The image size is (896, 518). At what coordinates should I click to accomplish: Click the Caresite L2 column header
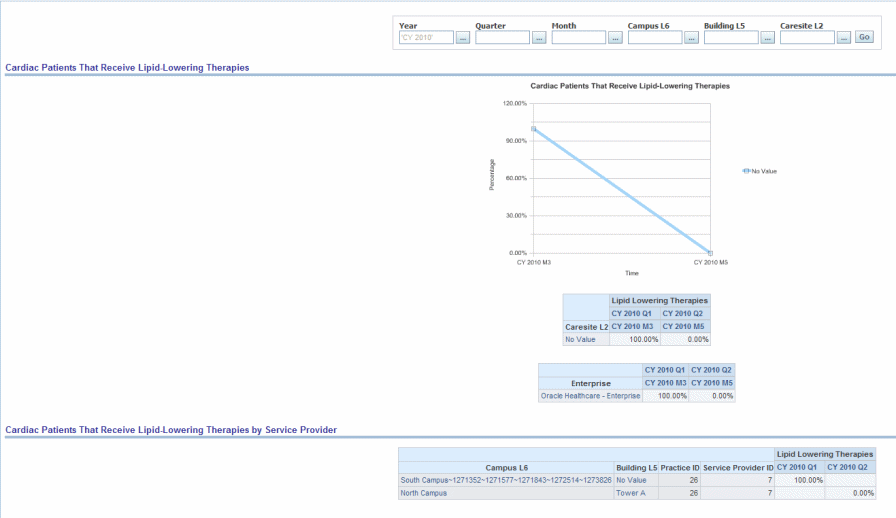pos(586,327)
